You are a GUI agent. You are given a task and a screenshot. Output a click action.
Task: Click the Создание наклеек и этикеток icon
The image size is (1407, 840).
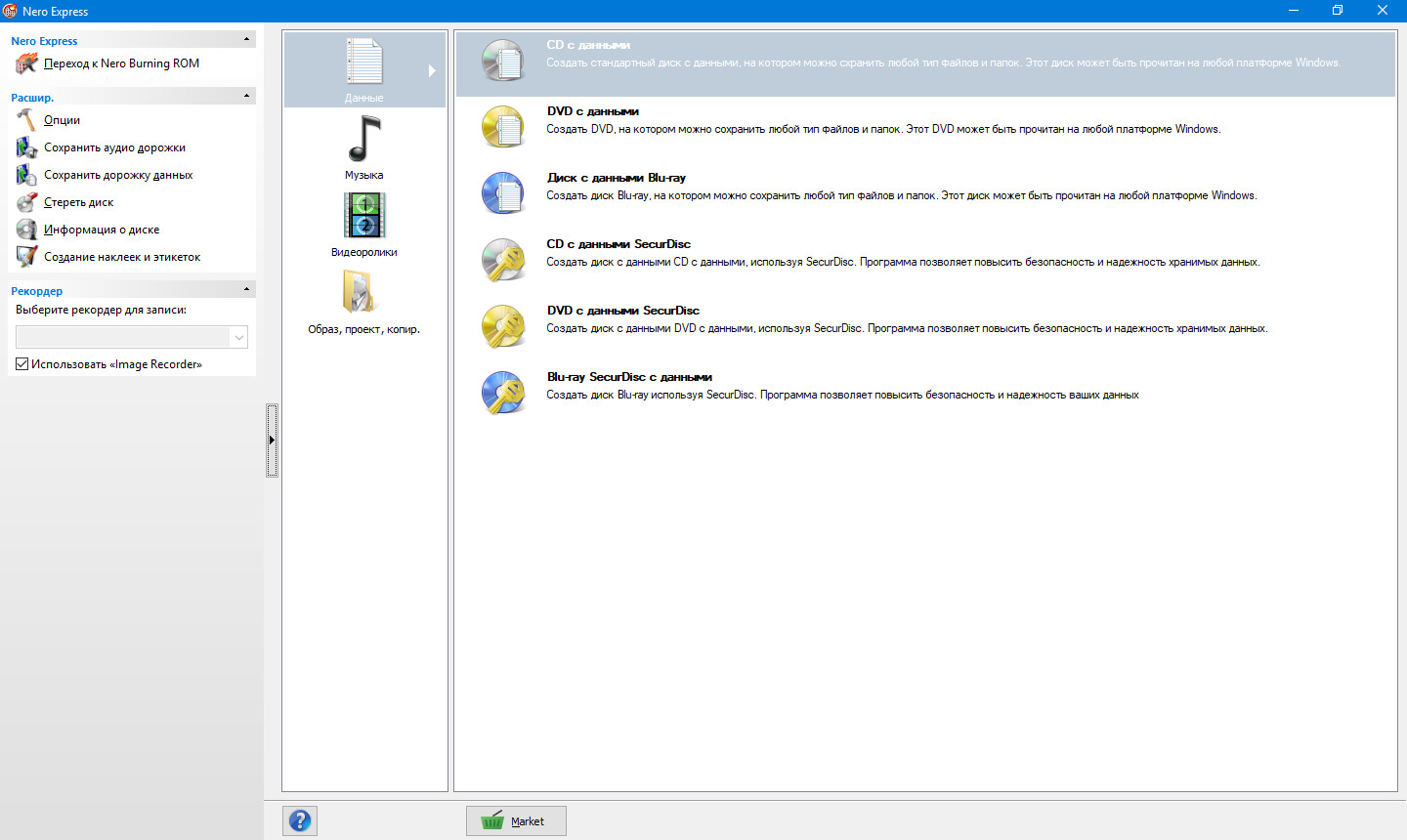26,257
